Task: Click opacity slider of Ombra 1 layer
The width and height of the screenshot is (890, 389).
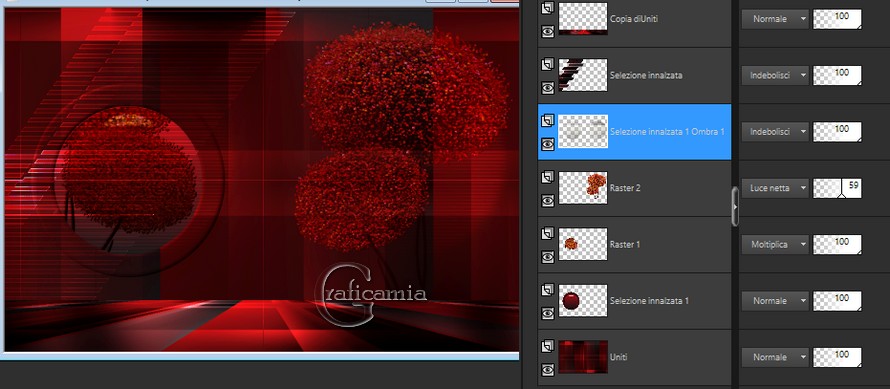Action: (837, 131)
